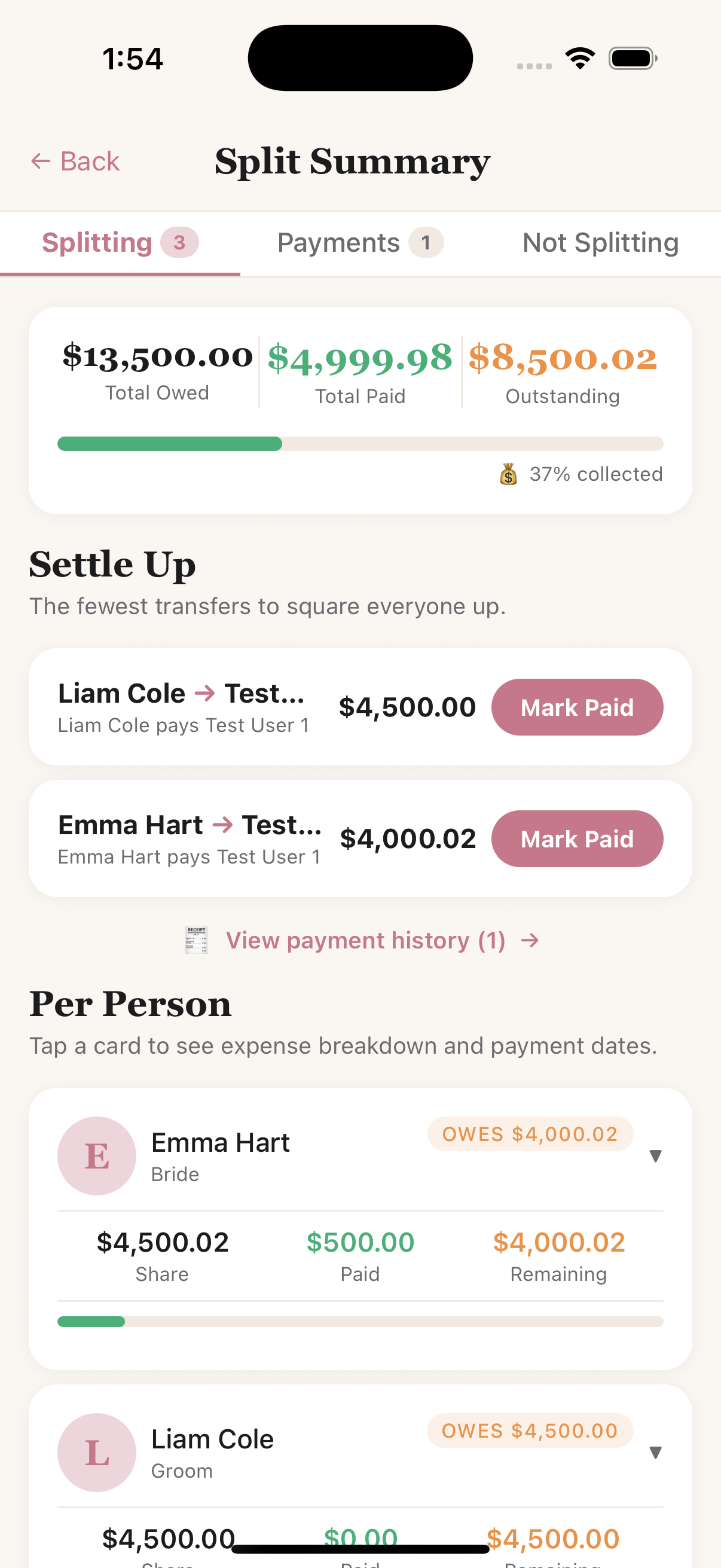Viewport: 721px width, 1568px height.
Task: Select the Splitting tab
Action: tap(120, 243)
